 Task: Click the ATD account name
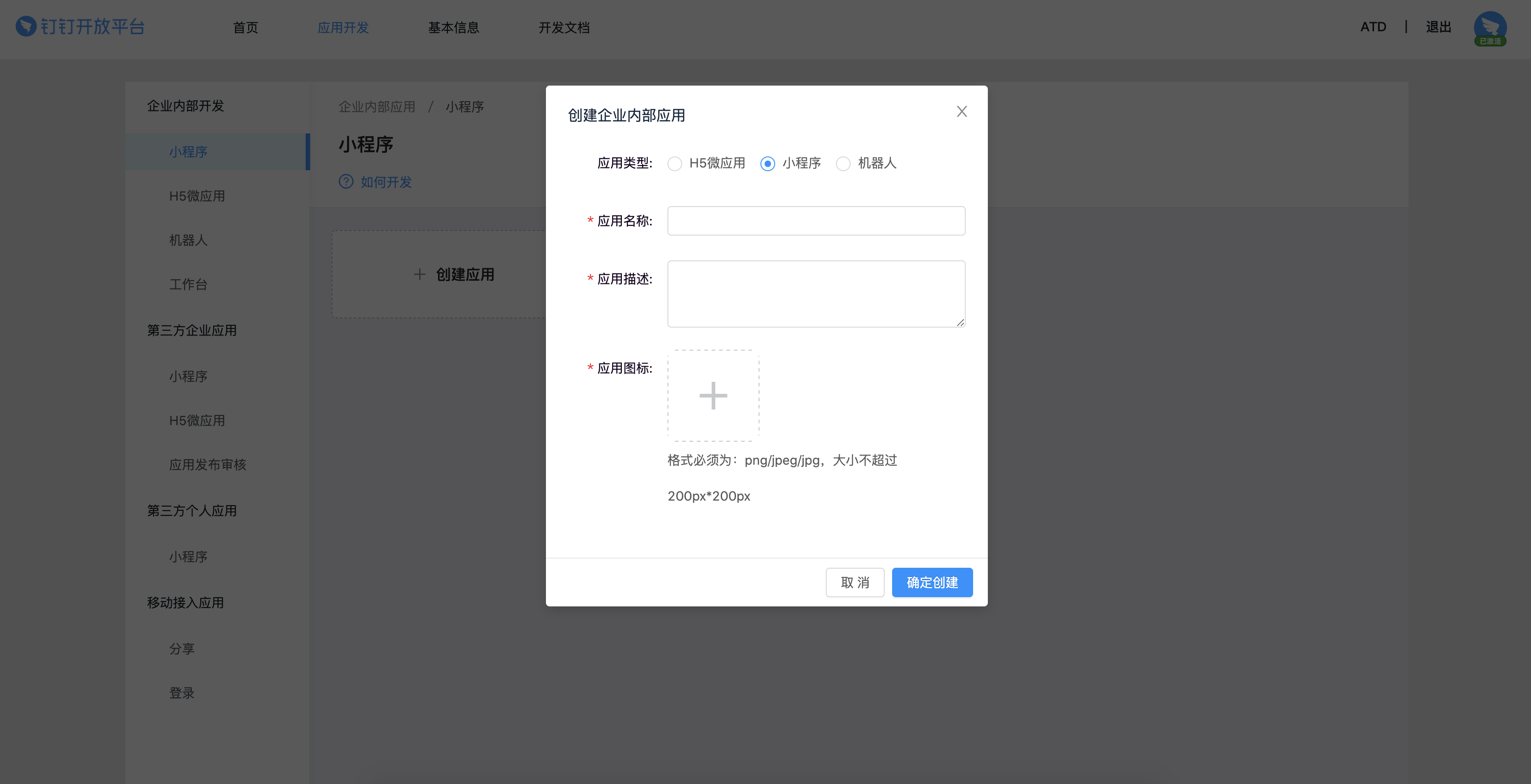click(x=1373, y=27)
